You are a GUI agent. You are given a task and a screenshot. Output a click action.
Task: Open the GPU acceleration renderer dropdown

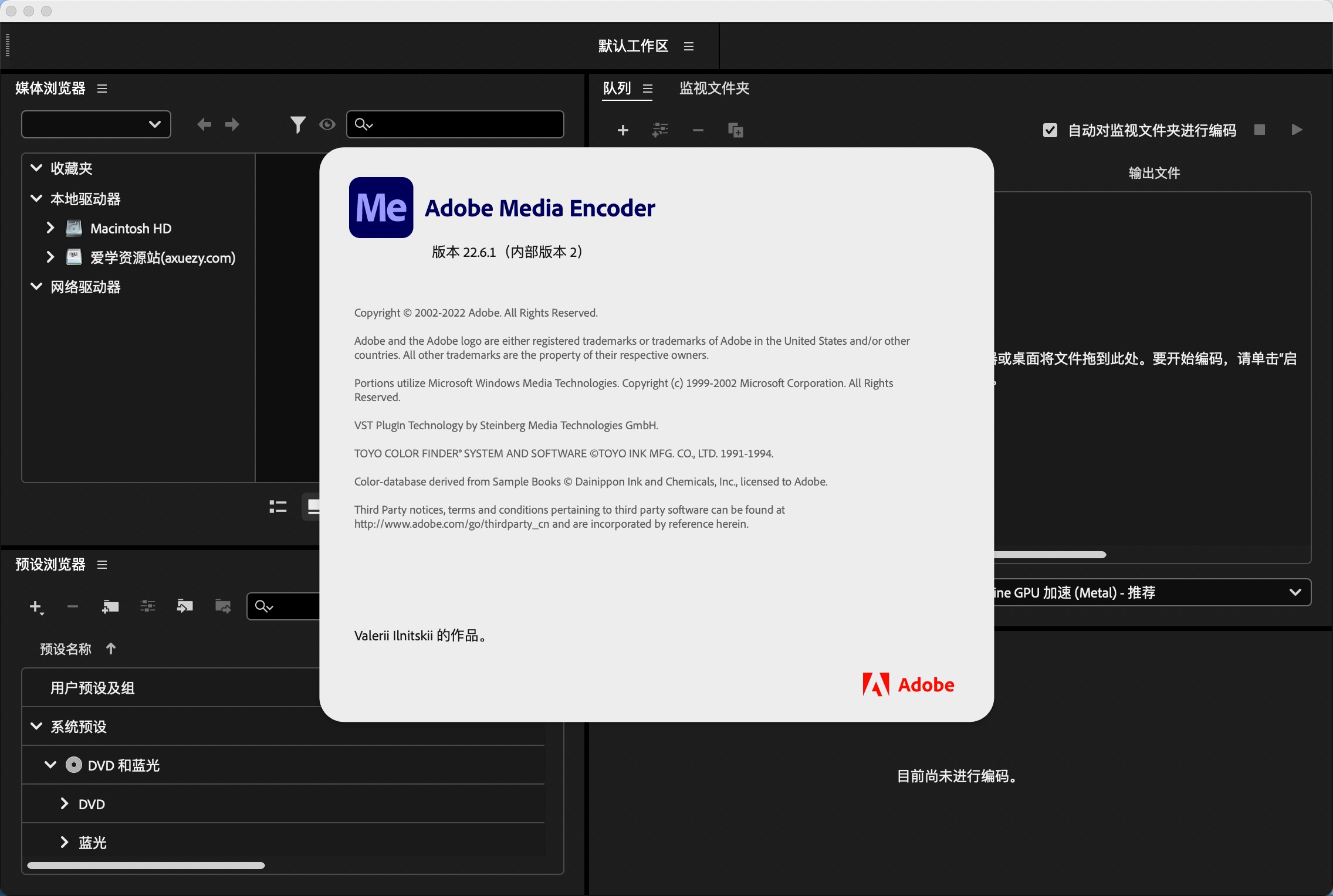1295,592
